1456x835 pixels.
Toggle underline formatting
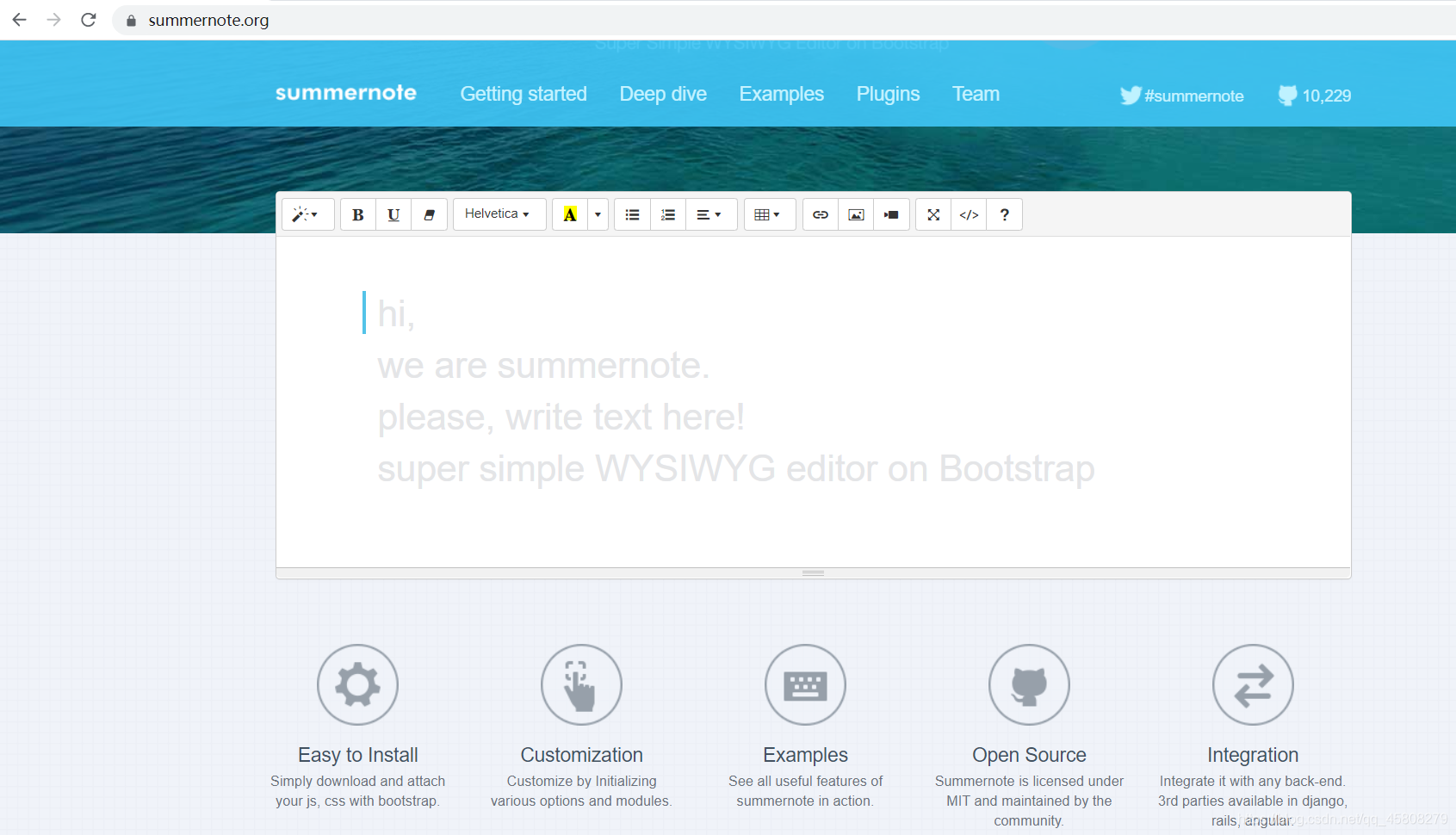[393, 215]
